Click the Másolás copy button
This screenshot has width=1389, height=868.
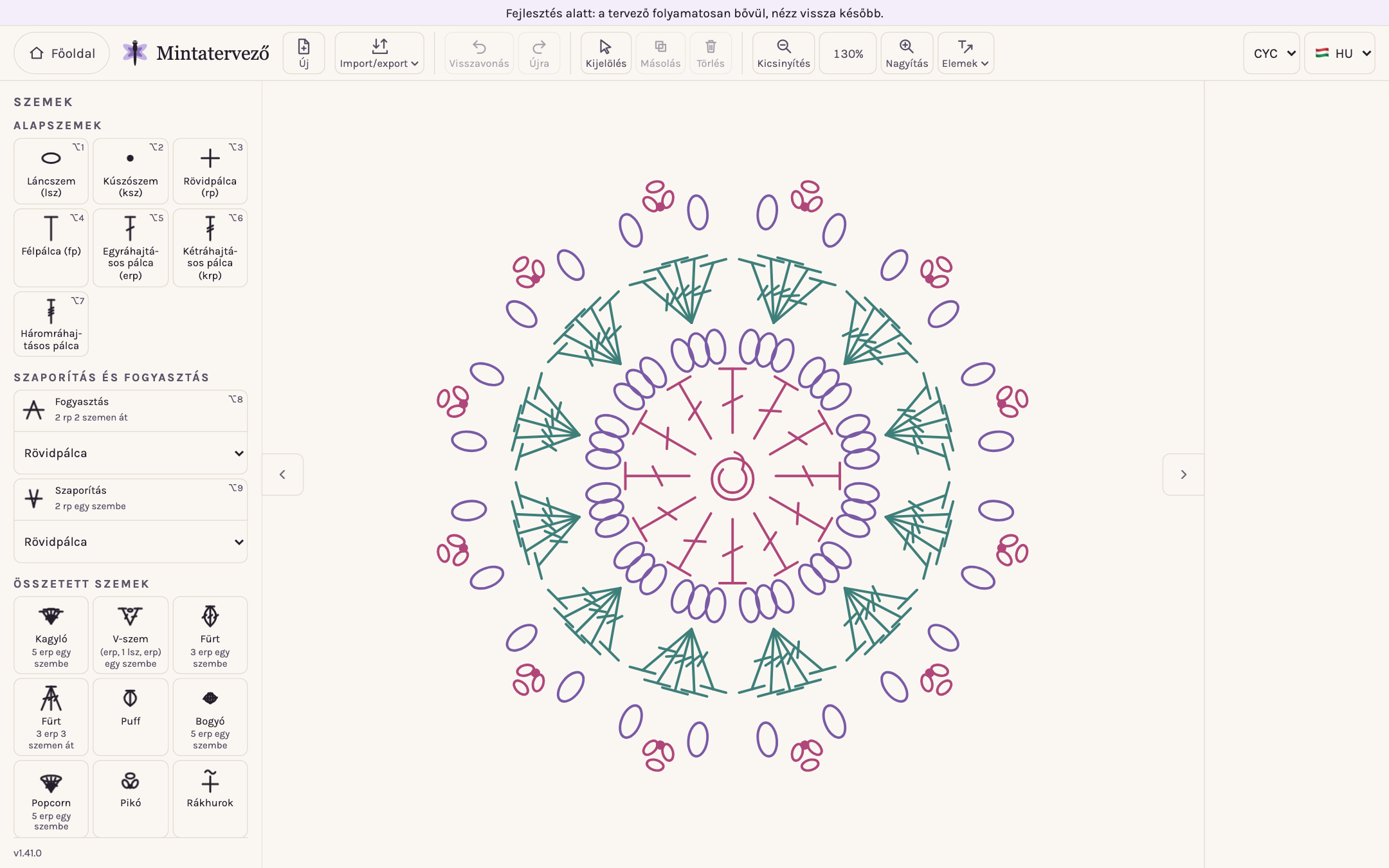click(660, 53)
